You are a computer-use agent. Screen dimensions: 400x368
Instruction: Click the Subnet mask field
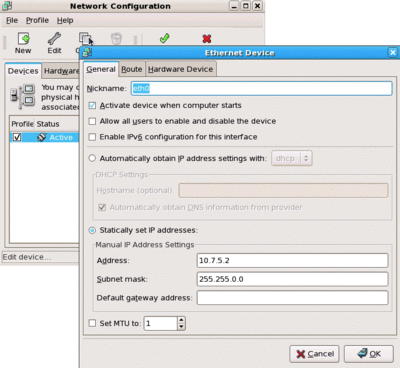point(292,279)
